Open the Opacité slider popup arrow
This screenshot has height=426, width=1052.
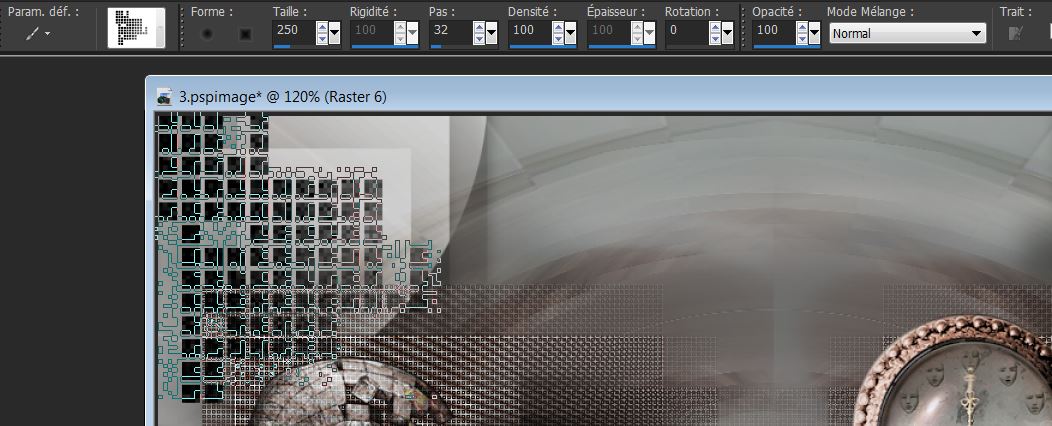point(814,32)
